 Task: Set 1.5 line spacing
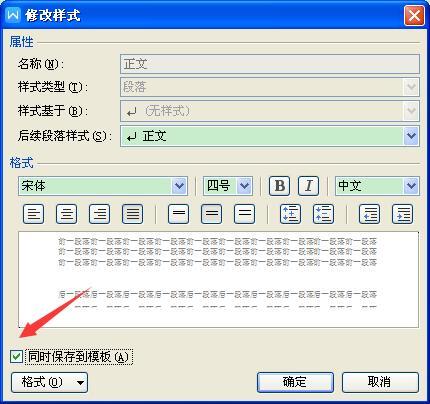point(212,214)
